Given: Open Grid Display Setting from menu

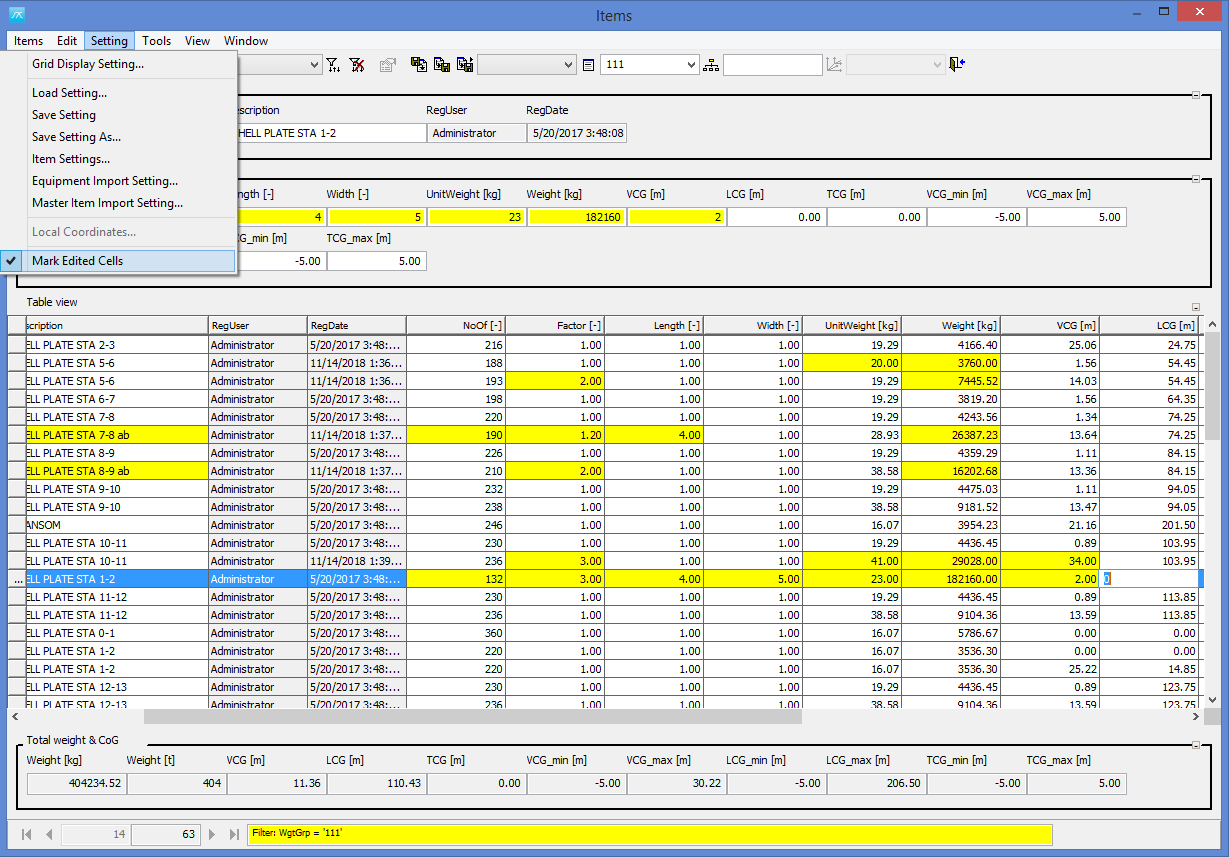Looking at the screenshot, I should pyautogui.click(x=88, y=64).
